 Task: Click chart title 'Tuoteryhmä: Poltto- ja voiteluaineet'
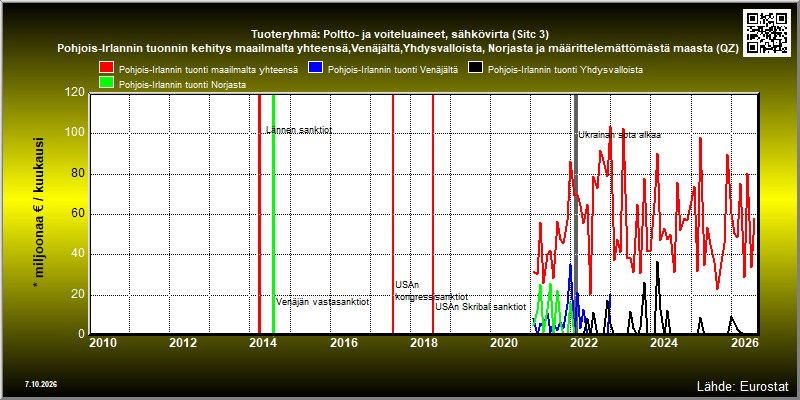[400, 35]
